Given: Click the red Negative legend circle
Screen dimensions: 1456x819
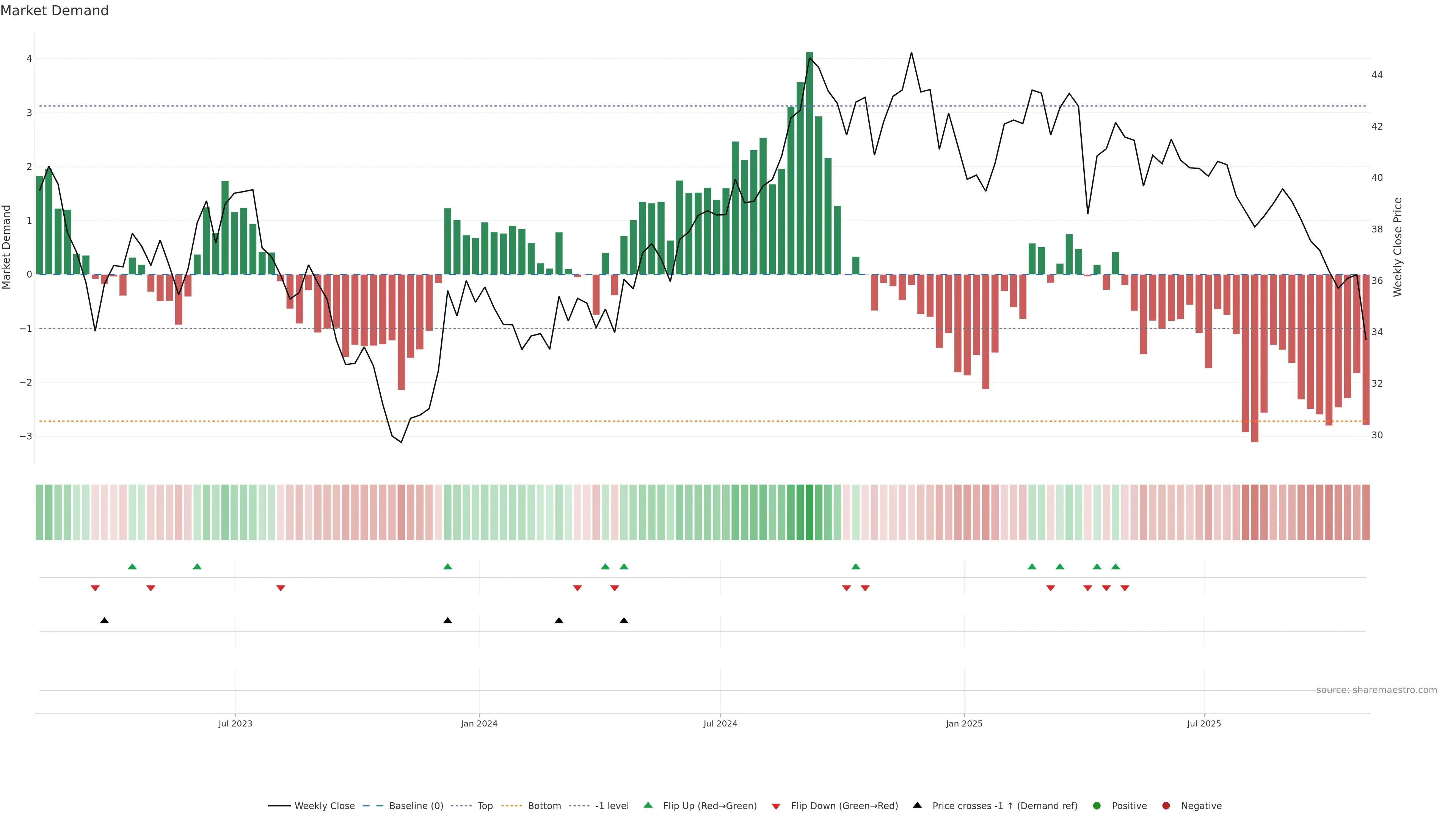Looking at the screenshot, I should [1166, 805].
